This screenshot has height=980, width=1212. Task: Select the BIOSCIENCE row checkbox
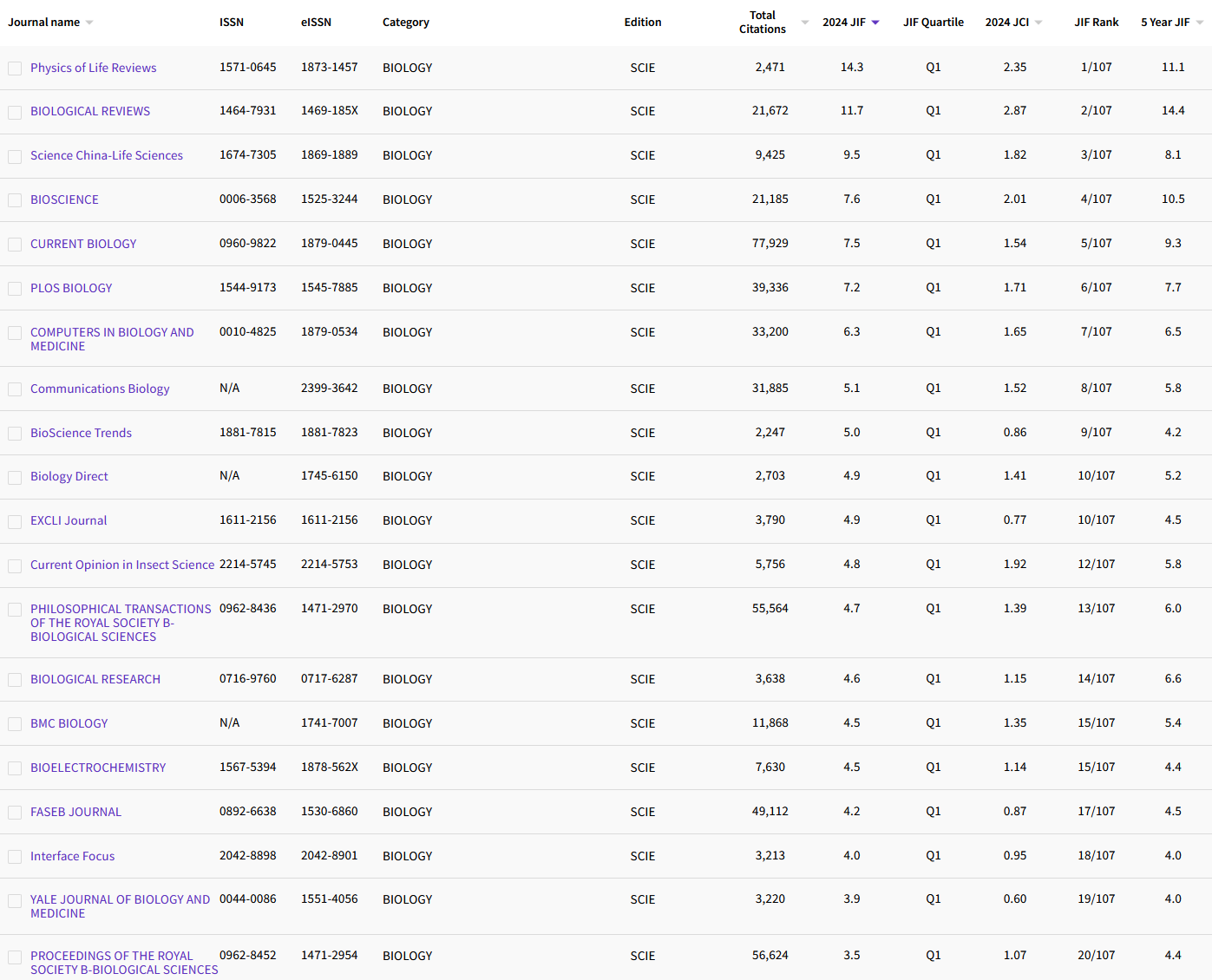tap(15, 200)
